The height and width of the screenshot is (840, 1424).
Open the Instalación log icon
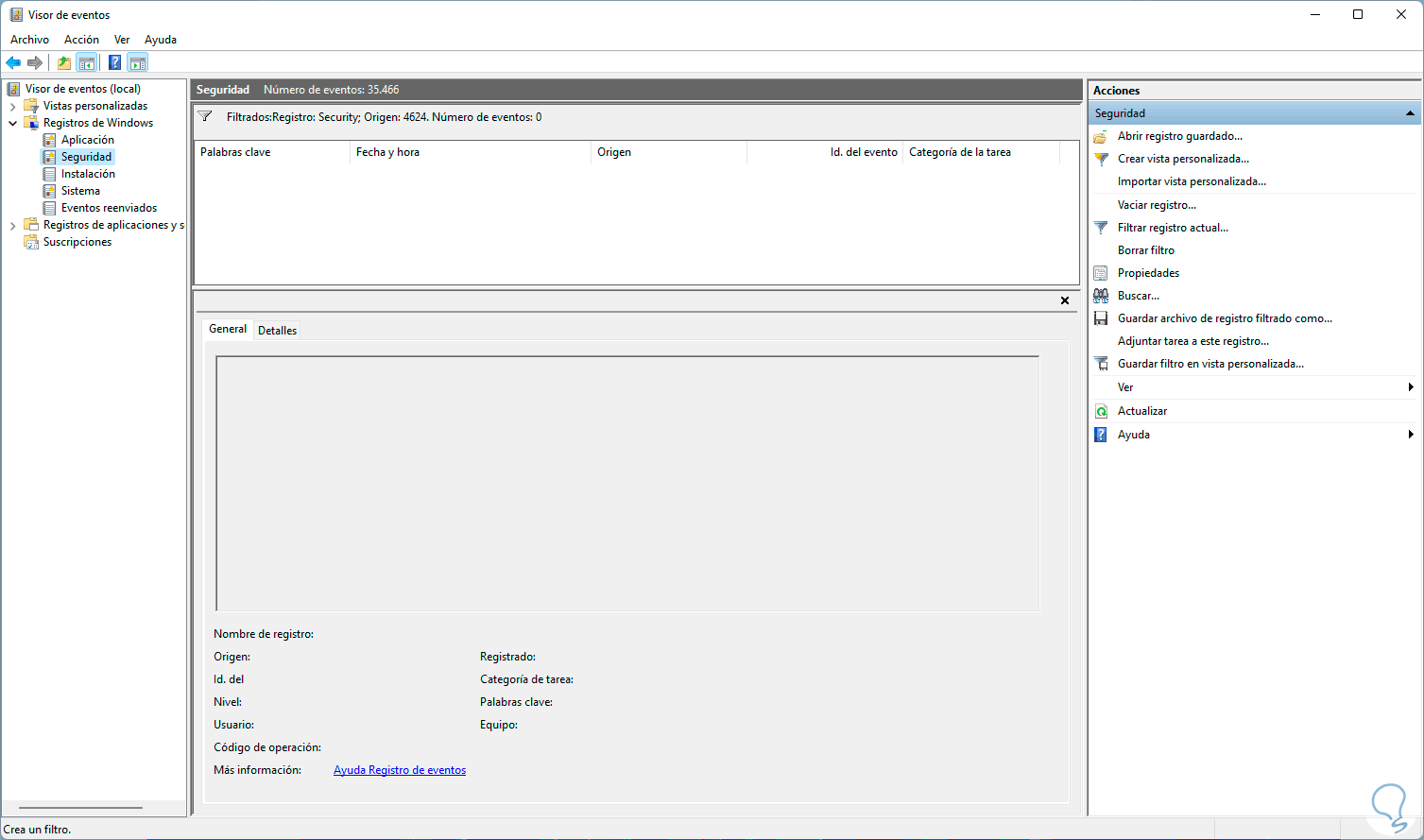(49, 174)
